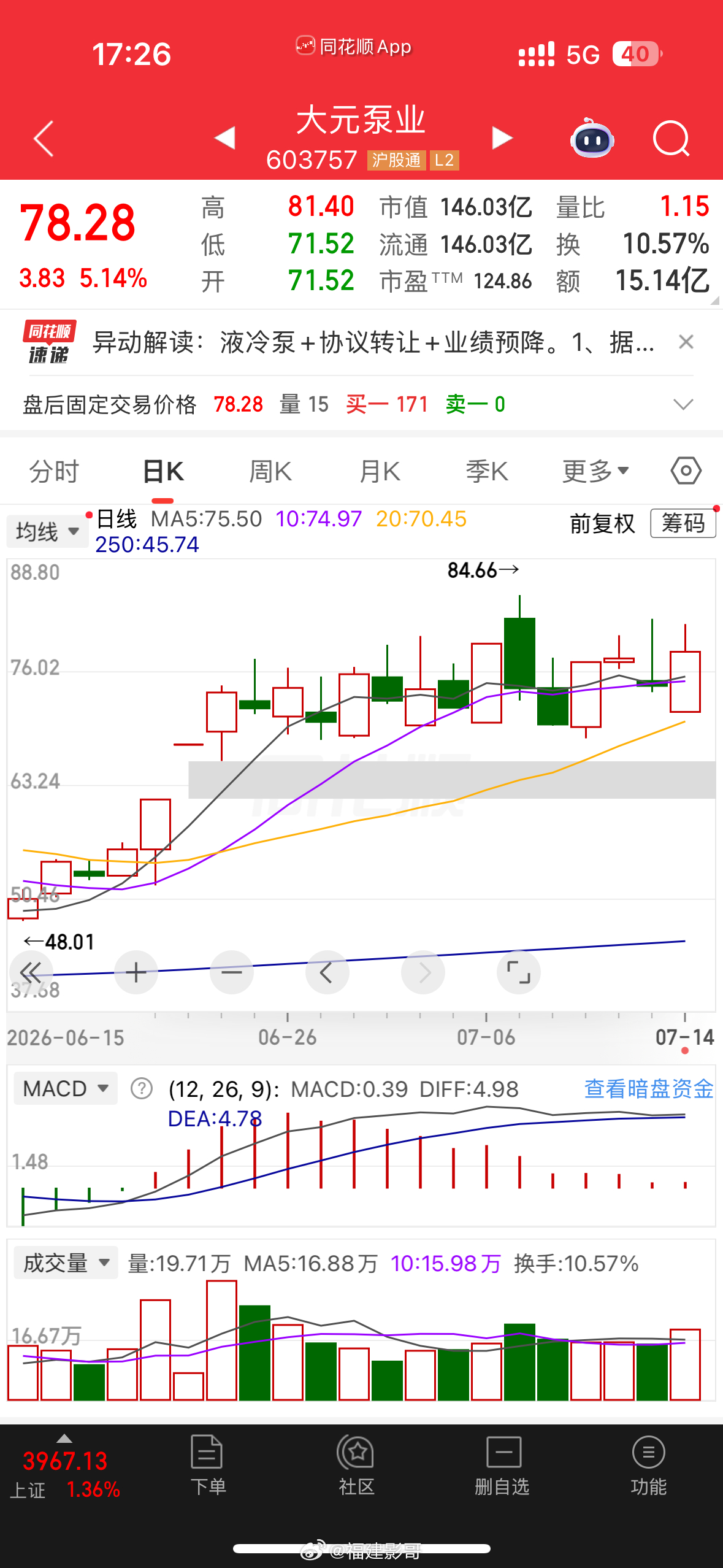Tap 同花顺 App return pill in status bar
The height and width of the screenshot is (1568, 723).
(354, 47)
